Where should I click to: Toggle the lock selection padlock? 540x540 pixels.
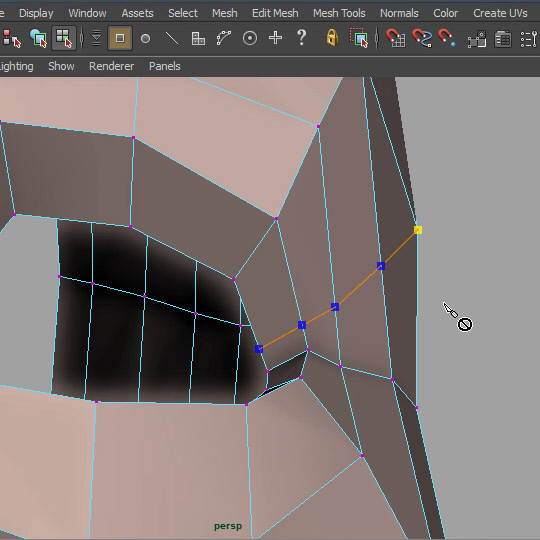332,37
